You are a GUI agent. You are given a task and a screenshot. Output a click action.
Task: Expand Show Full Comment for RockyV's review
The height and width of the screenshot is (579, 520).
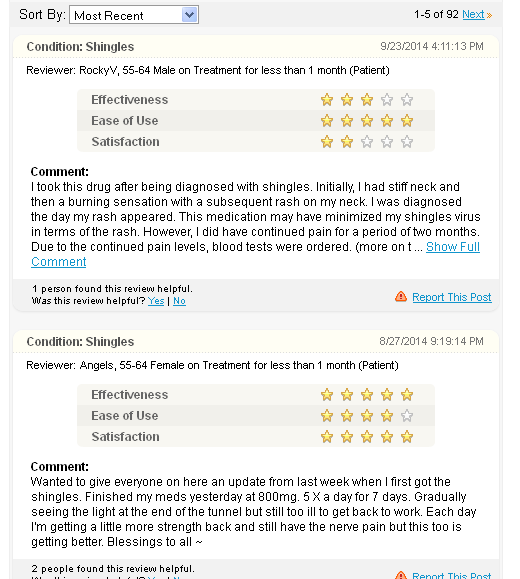tap(453, 247)
